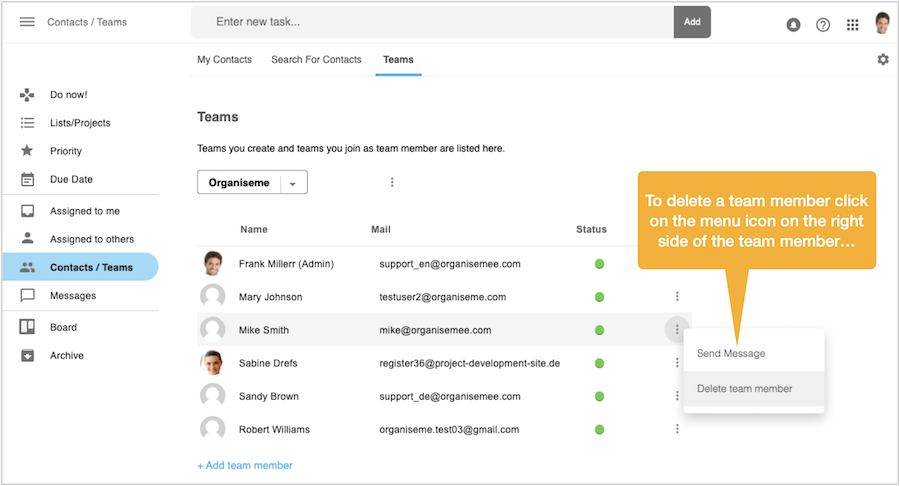Expand the Organiseme team dropdown

point(293,183)
